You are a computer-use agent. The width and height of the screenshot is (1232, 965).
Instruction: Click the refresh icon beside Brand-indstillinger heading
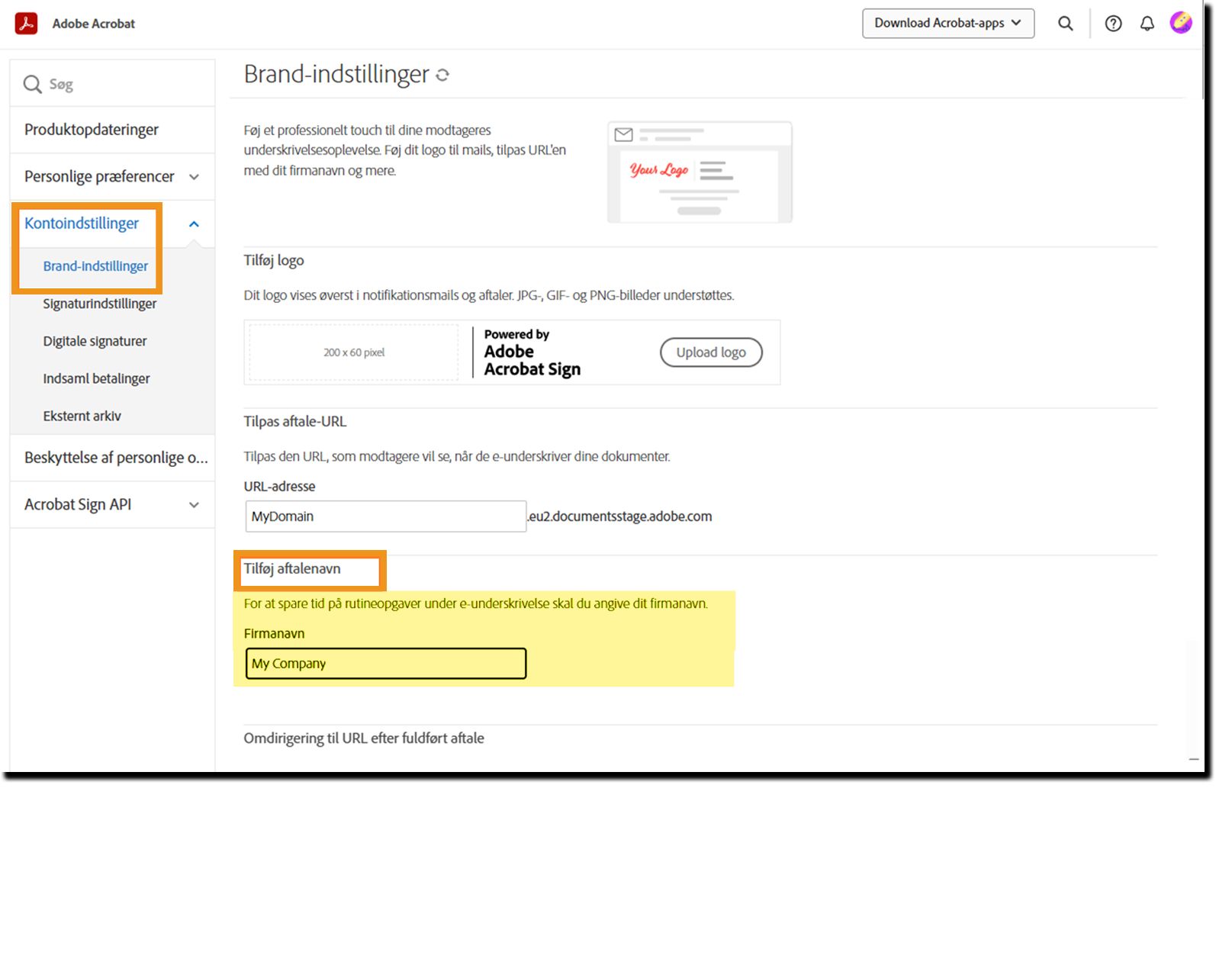tap(442, 75)
